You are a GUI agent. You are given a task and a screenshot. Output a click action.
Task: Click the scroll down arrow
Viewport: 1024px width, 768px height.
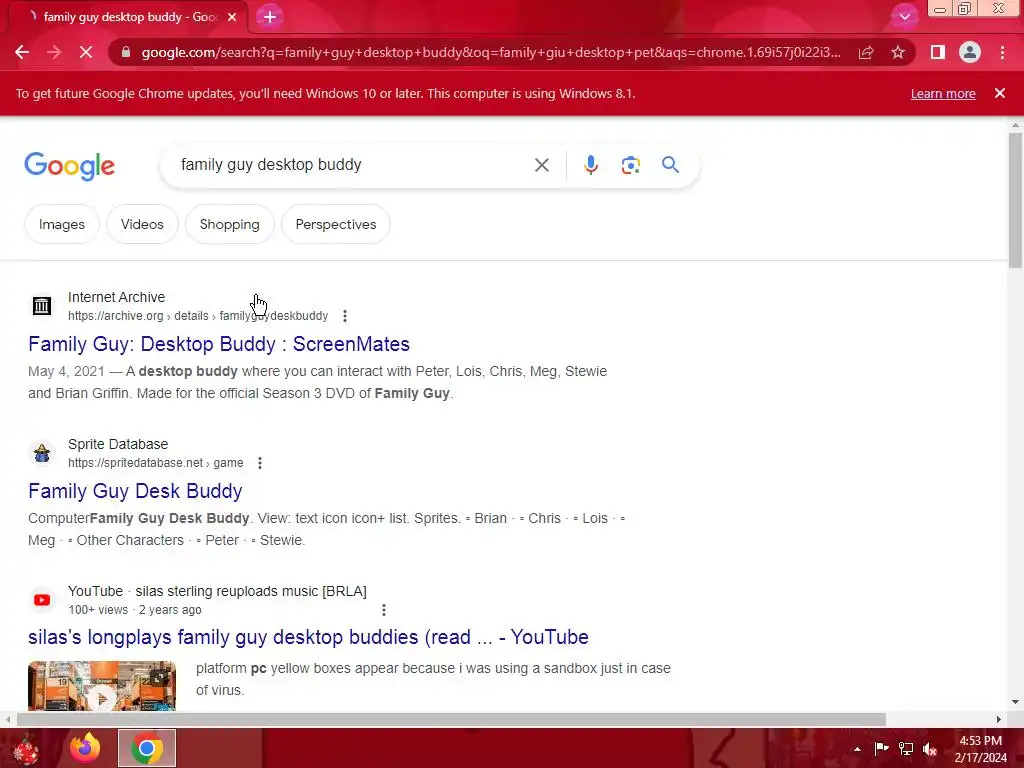(1015, 702)
